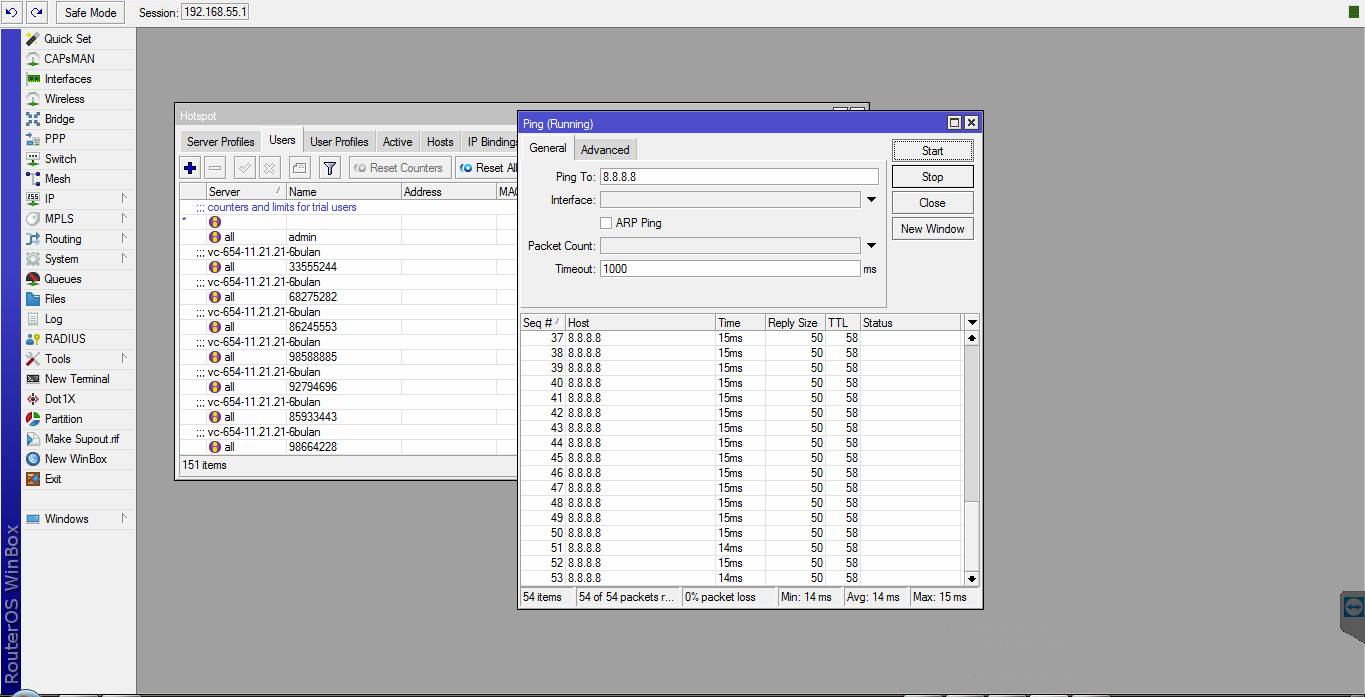Image resolution: width=1365 pixels, height=697 pixels.
Task: Select hotspot user admin row
Action: [348, 237]
